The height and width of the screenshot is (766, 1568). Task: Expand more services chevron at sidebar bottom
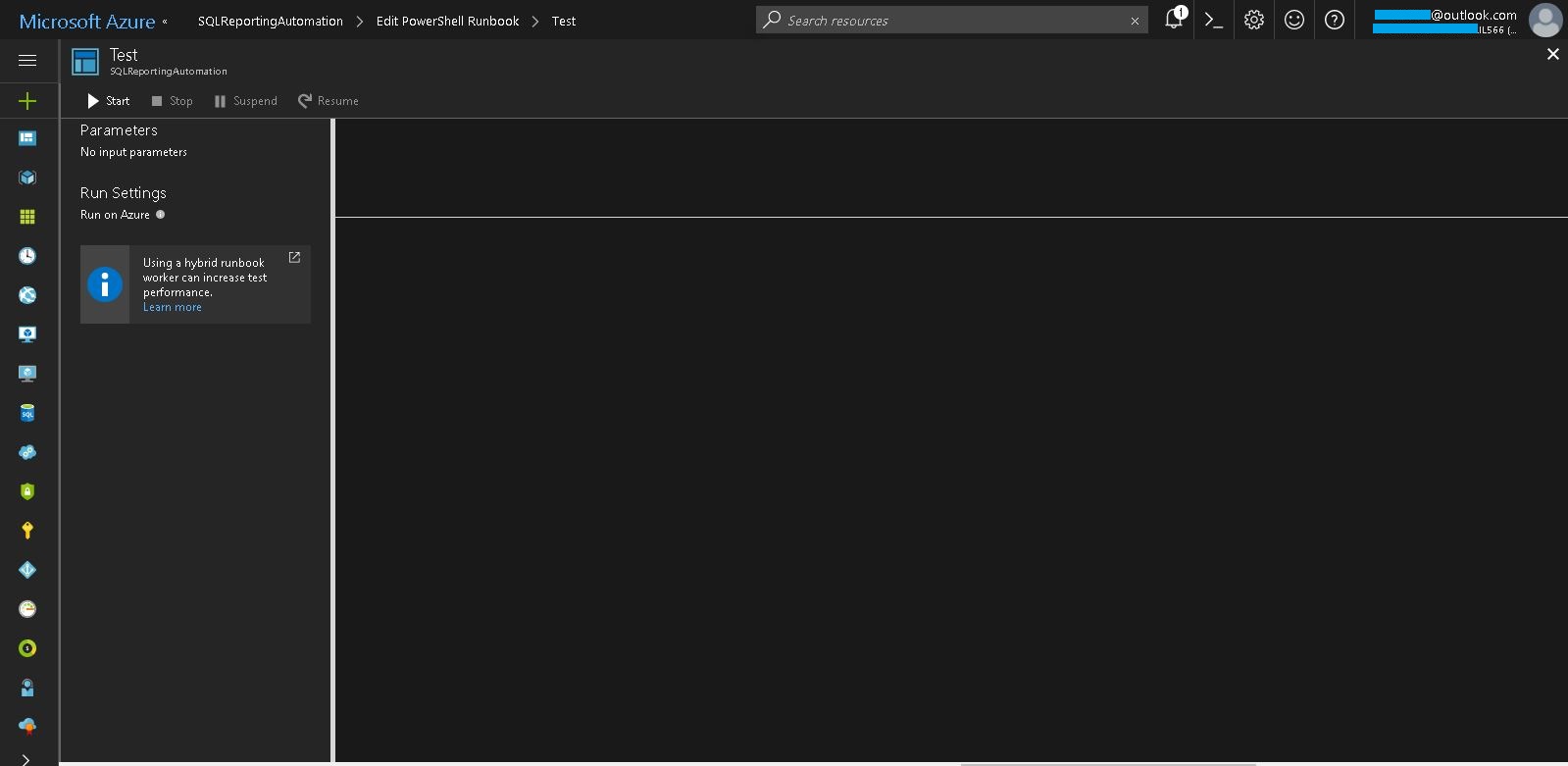25,759
